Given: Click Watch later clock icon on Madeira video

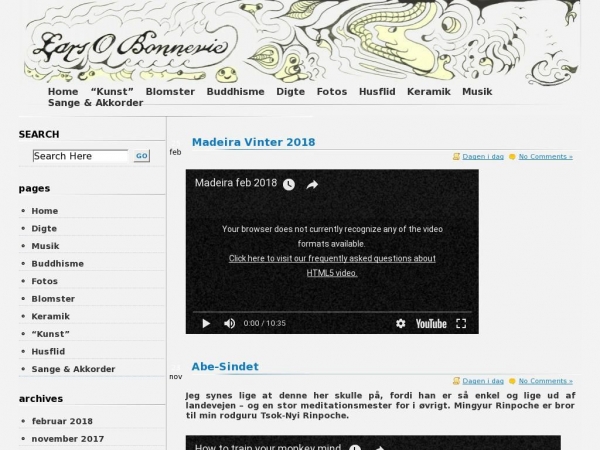Looking at the screenshot, I should [289, 184].
